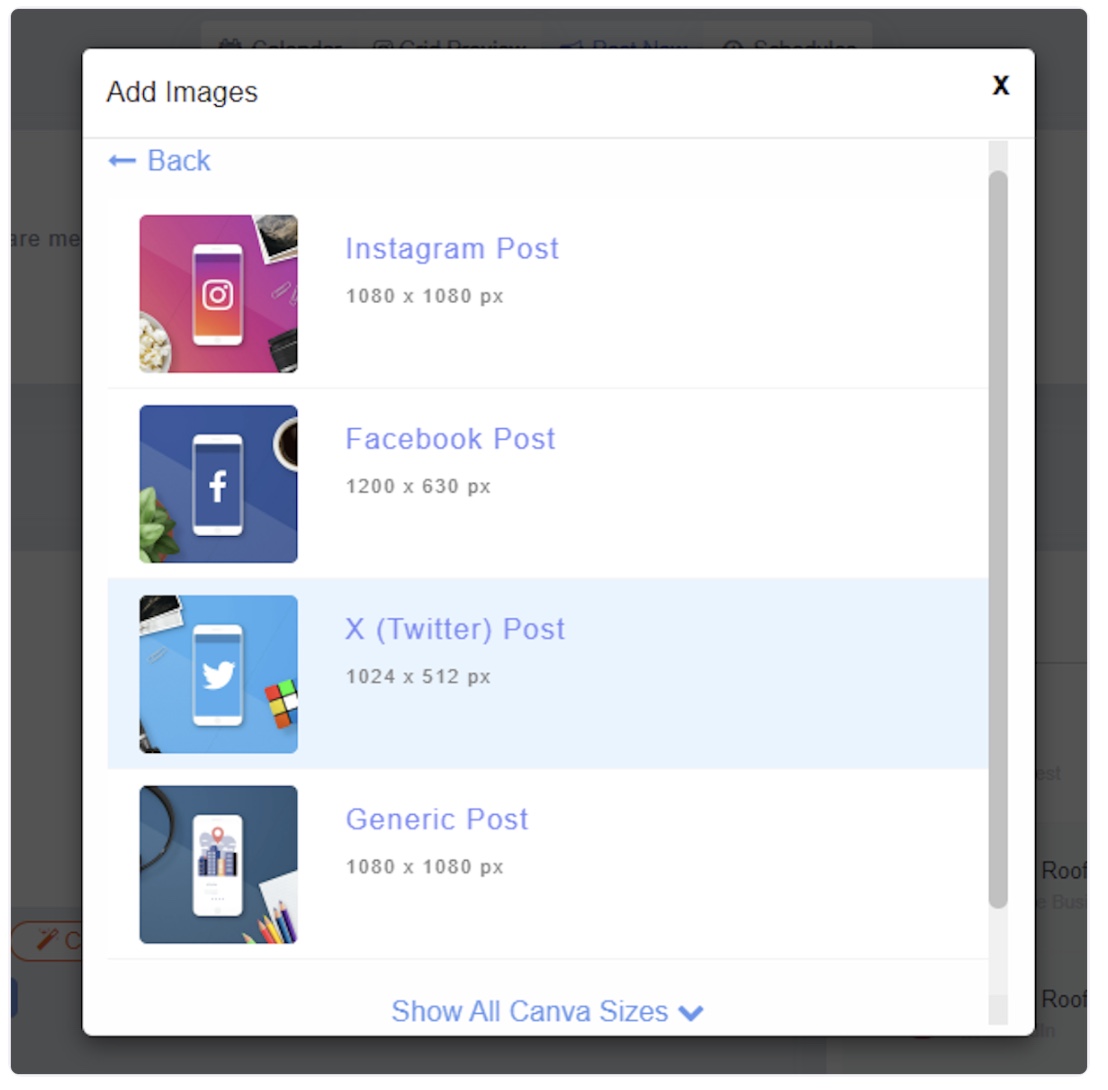
Task: Select the Generic Post city thumbnail
Action: point(218,864)
